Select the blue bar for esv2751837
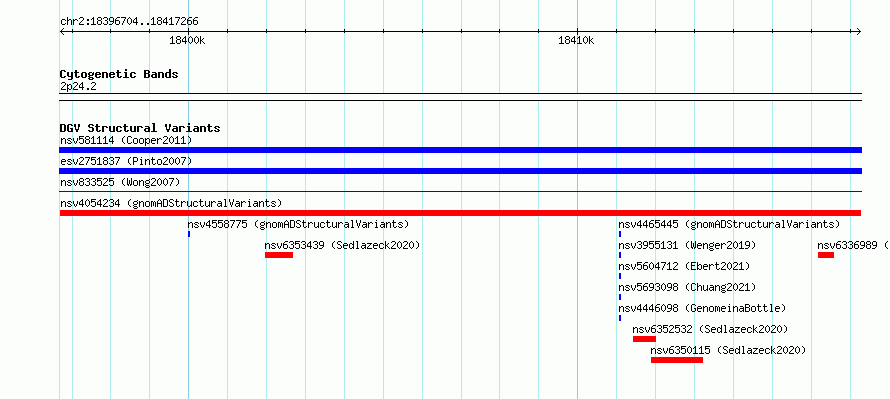The width and height of the screenshot is (890, 399). tap(460, 171)
